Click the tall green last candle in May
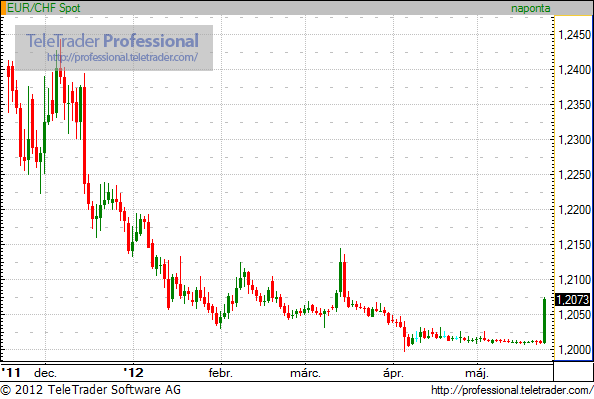This screenshot has width=594, height=399. [x=544, y=321]
